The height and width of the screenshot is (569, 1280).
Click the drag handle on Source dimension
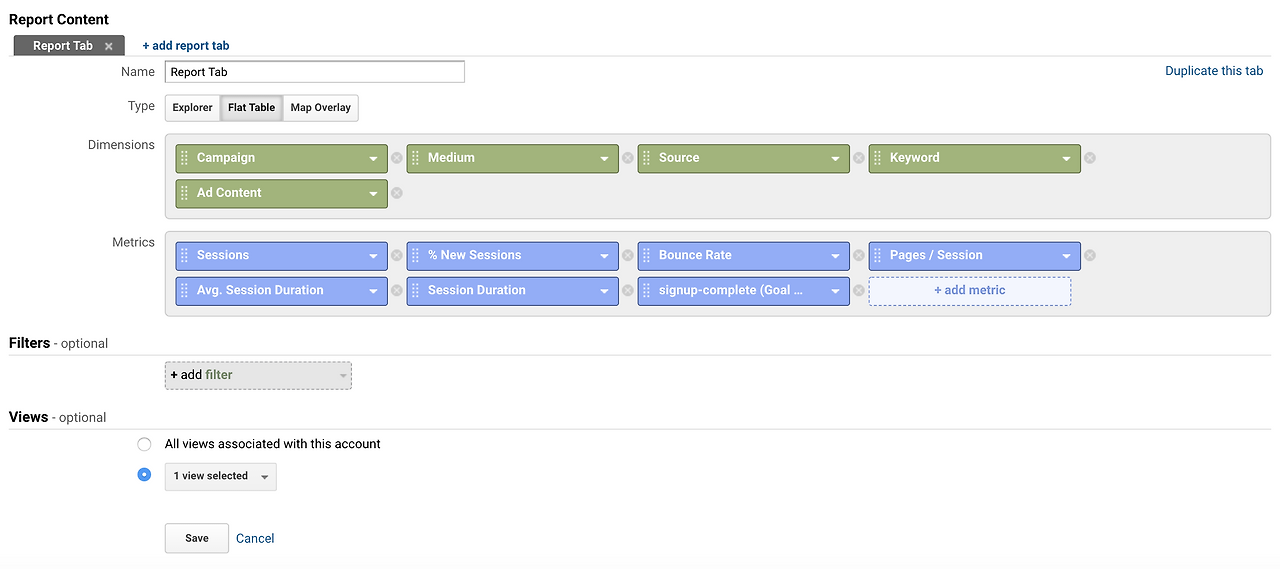[x=647, y=158]
